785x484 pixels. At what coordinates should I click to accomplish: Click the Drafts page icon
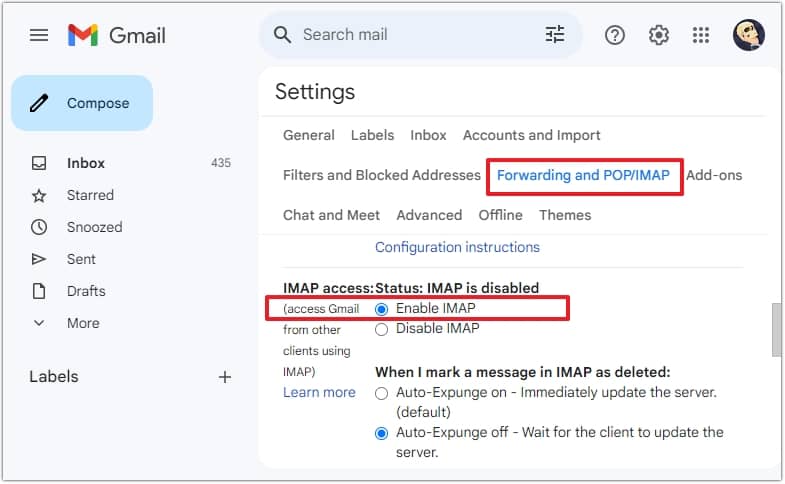[x=39, y=291]
